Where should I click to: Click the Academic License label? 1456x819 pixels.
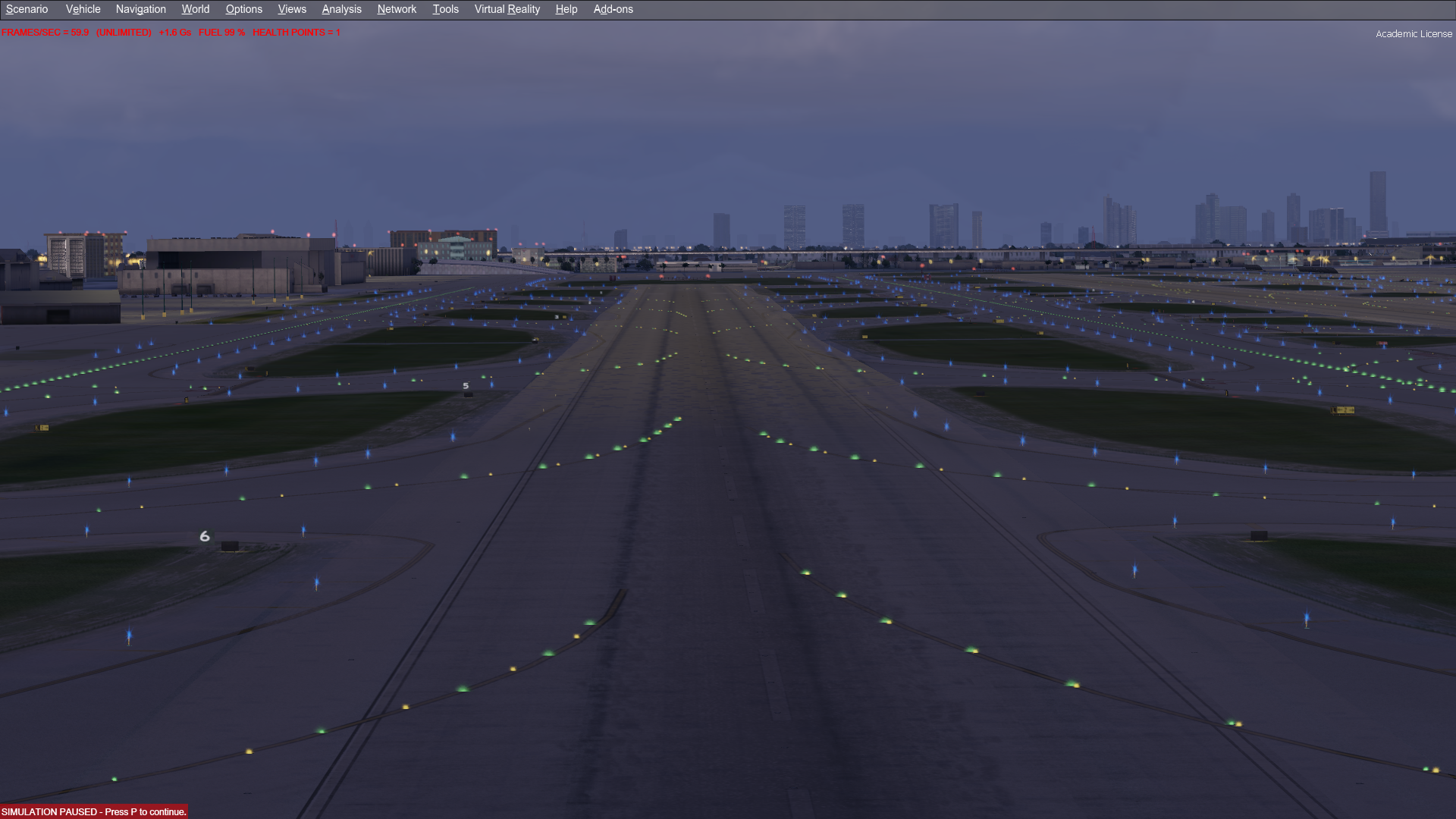(x=1414, y=34)
